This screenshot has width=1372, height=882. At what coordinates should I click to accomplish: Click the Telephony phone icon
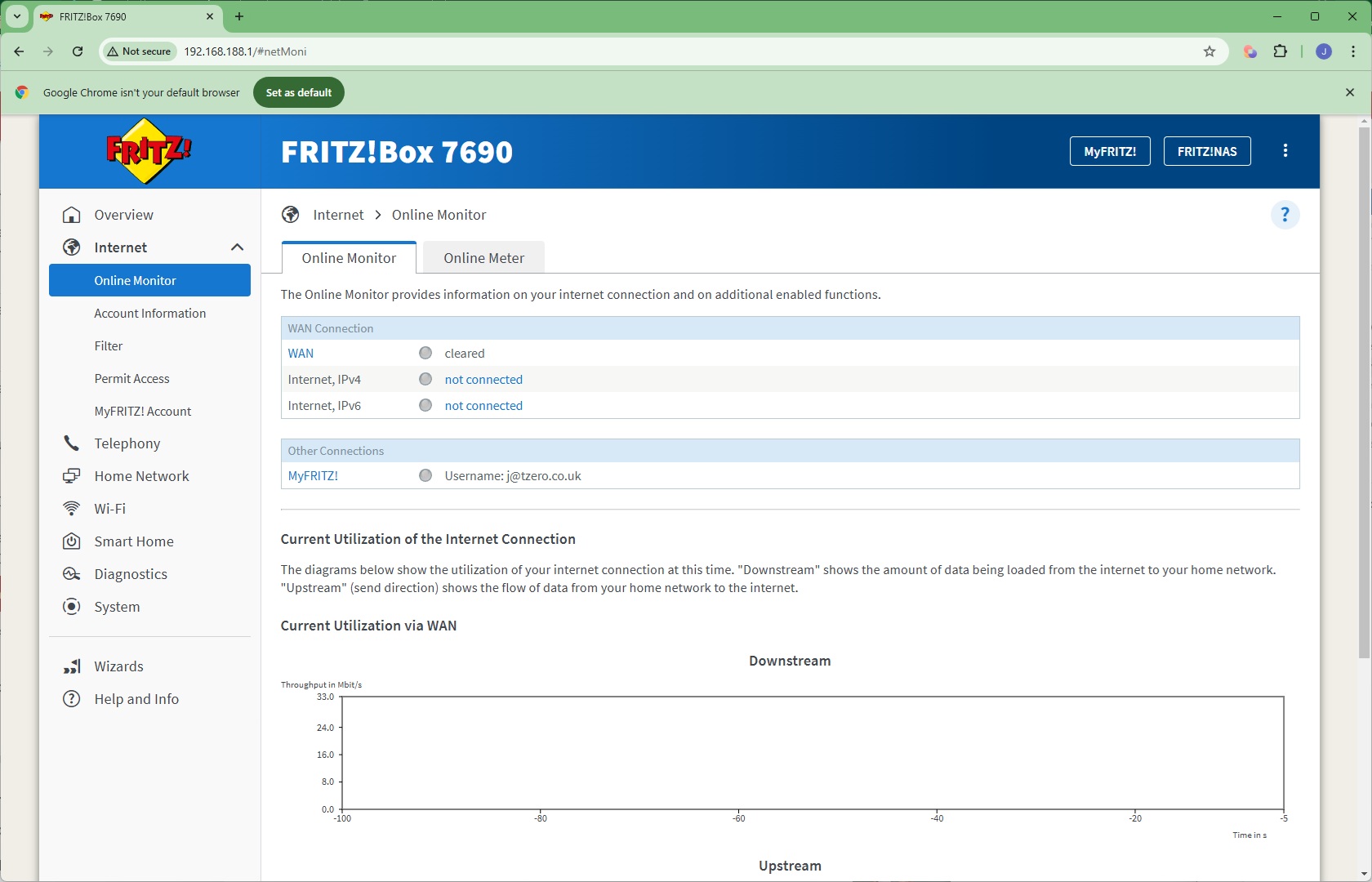tap(72, 443)
